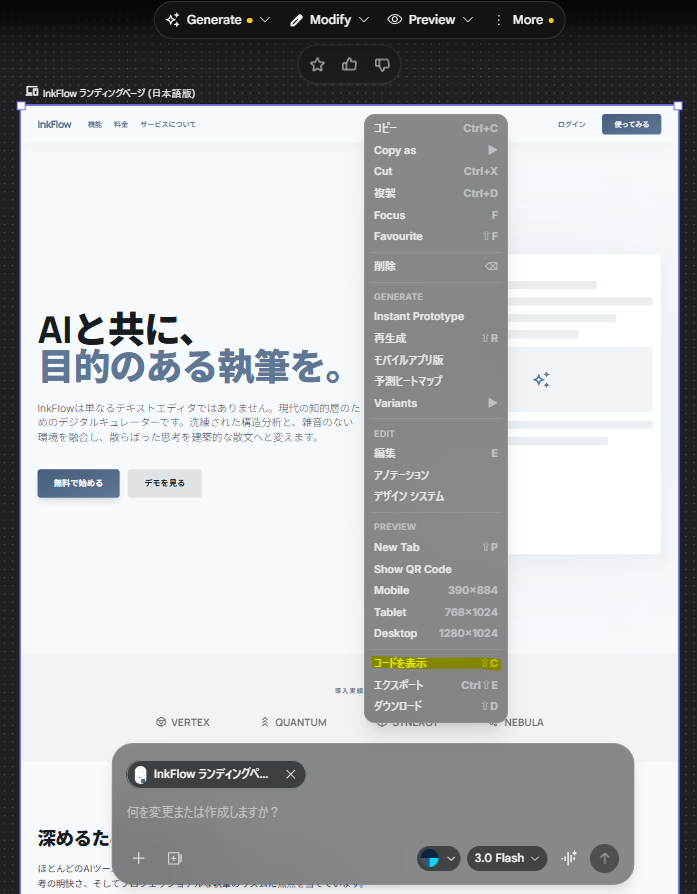Remove the InkFlow chip with its X
697x894 pixels.
(291, 774)
